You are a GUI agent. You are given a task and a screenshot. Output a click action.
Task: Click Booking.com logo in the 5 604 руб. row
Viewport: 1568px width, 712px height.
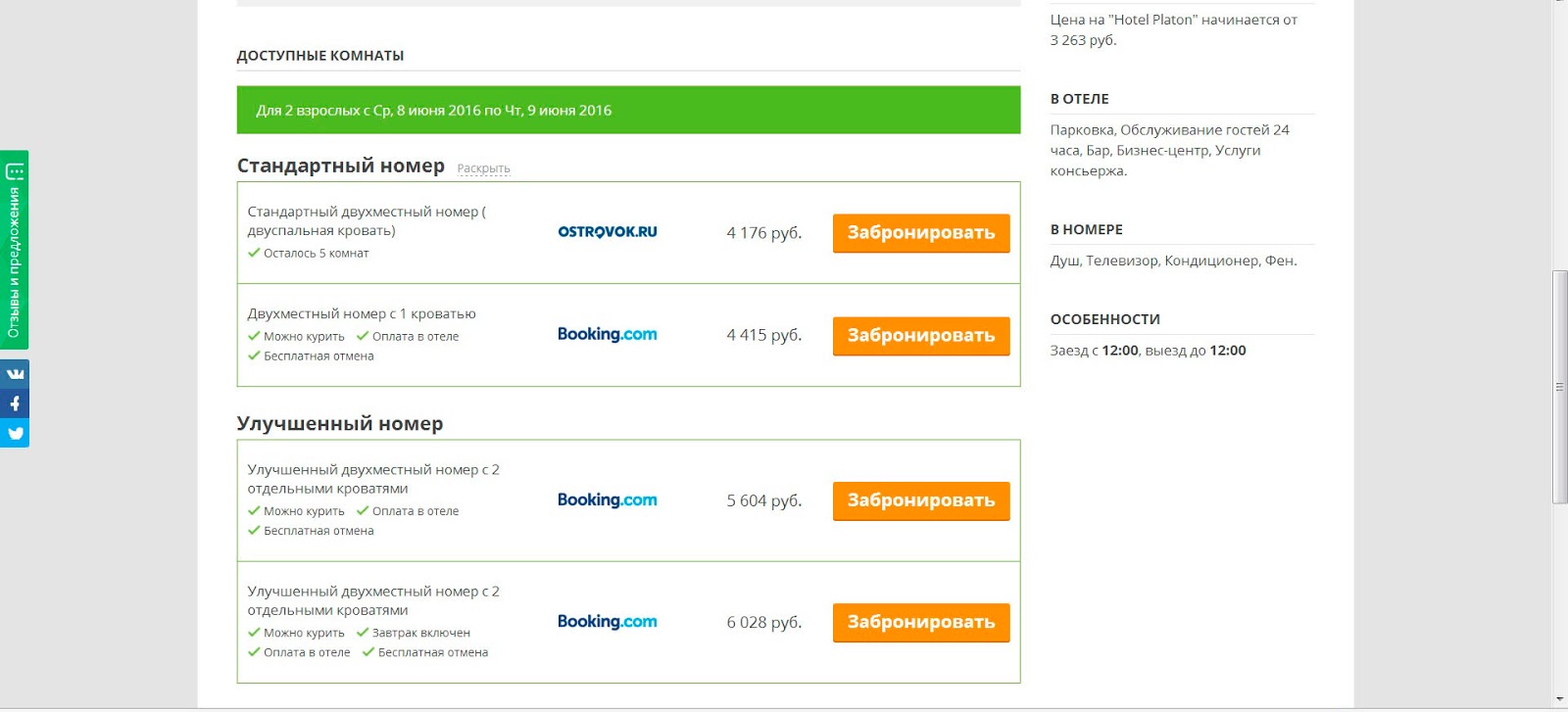tap(607, 499)
